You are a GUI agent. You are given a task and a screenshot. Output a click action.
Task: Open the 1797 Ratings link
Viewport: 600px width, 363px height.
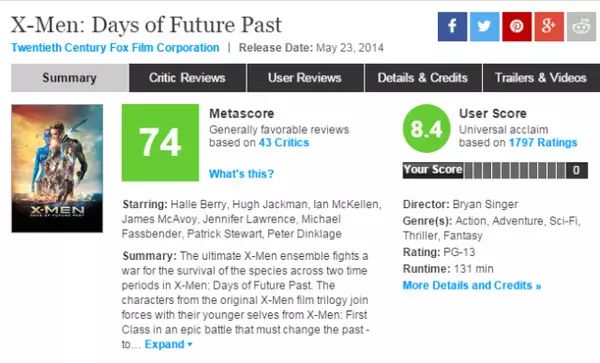tap(543, 143)
